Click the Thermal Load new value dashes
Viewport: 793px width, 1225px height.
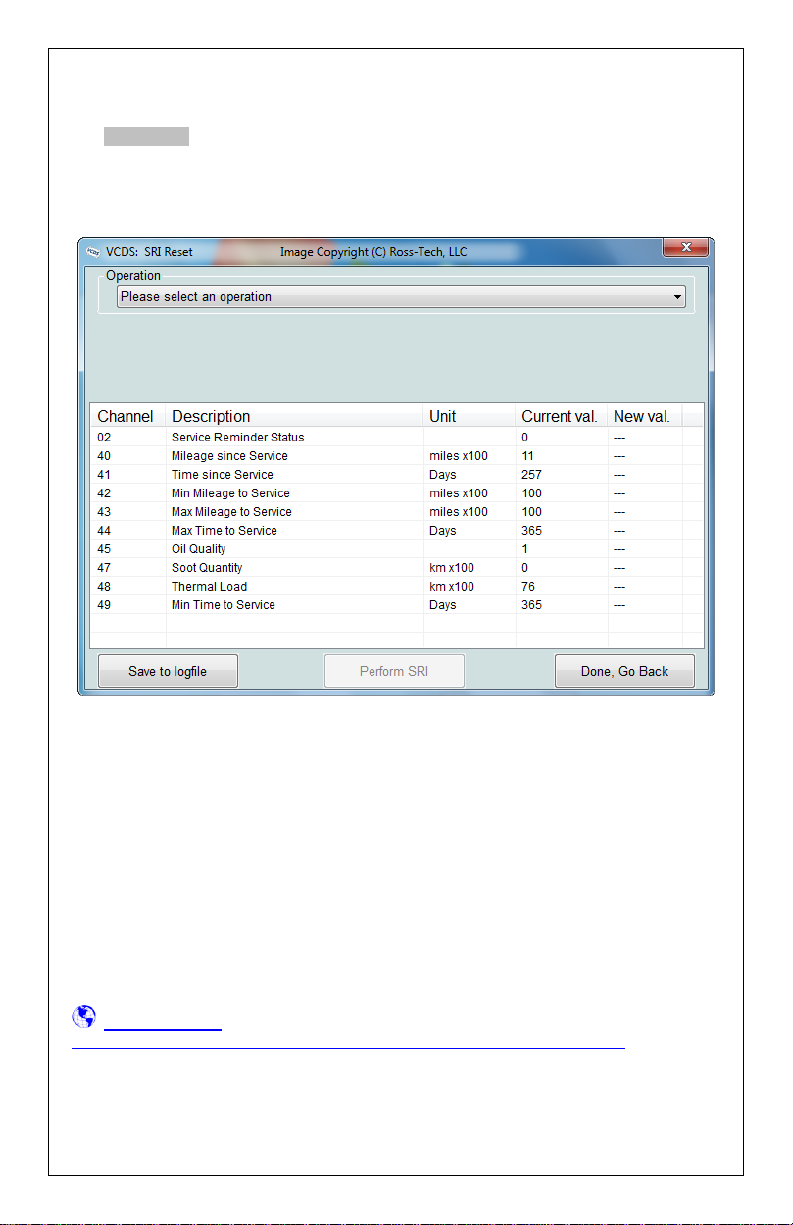tap(619, 586)
